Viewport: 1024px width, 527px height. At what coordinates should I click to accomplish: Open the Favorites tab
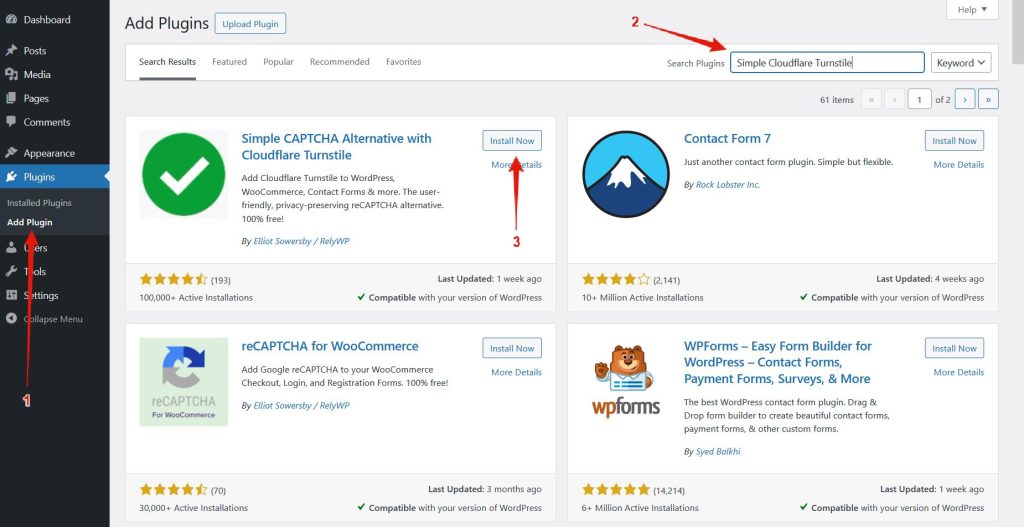click(x=403, y=62)
